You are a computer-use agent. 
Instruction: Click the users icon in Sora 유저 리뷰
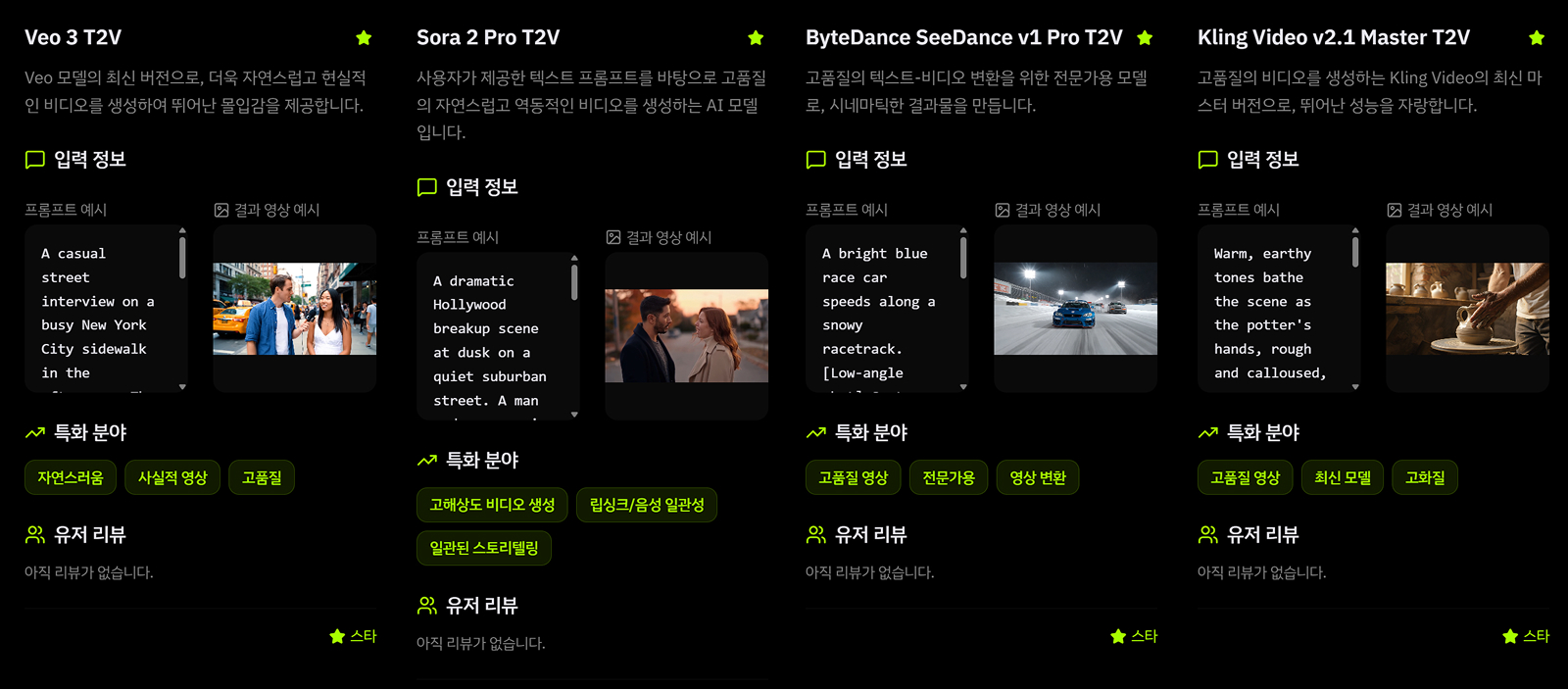[427, 605]
